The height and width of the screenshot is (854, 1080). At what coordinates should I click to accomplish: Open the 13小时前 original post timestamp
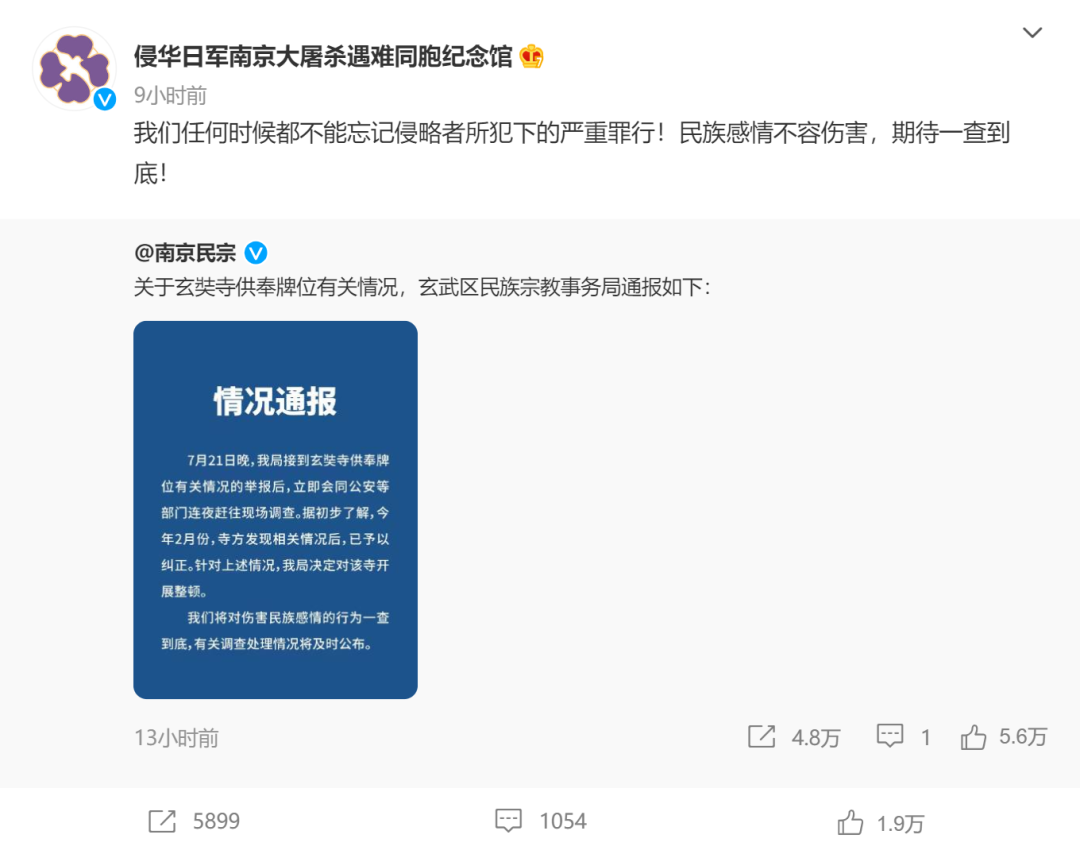coord(176,738)
